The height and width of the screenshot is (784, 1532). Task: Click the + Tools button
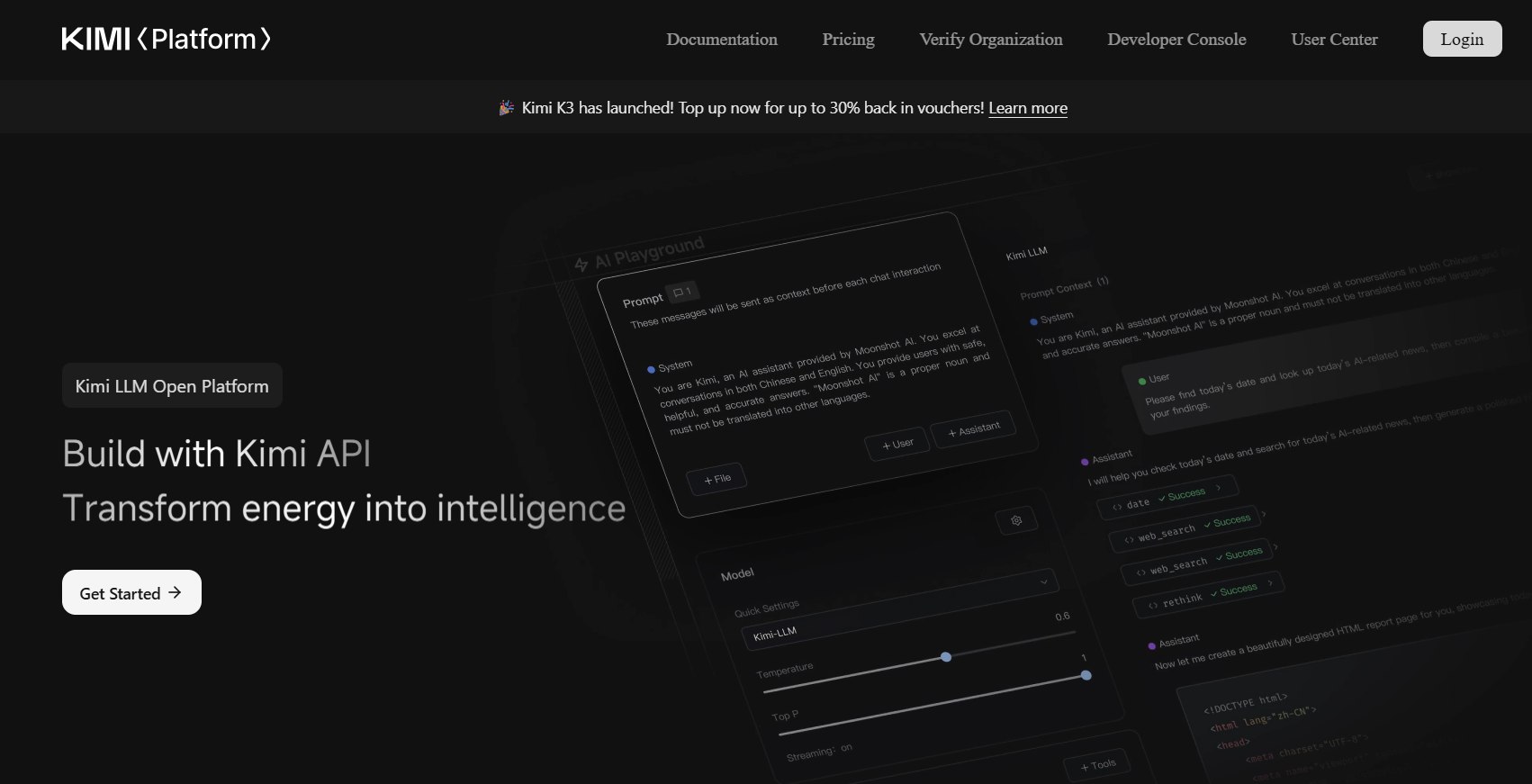[x=1097, y=765]
